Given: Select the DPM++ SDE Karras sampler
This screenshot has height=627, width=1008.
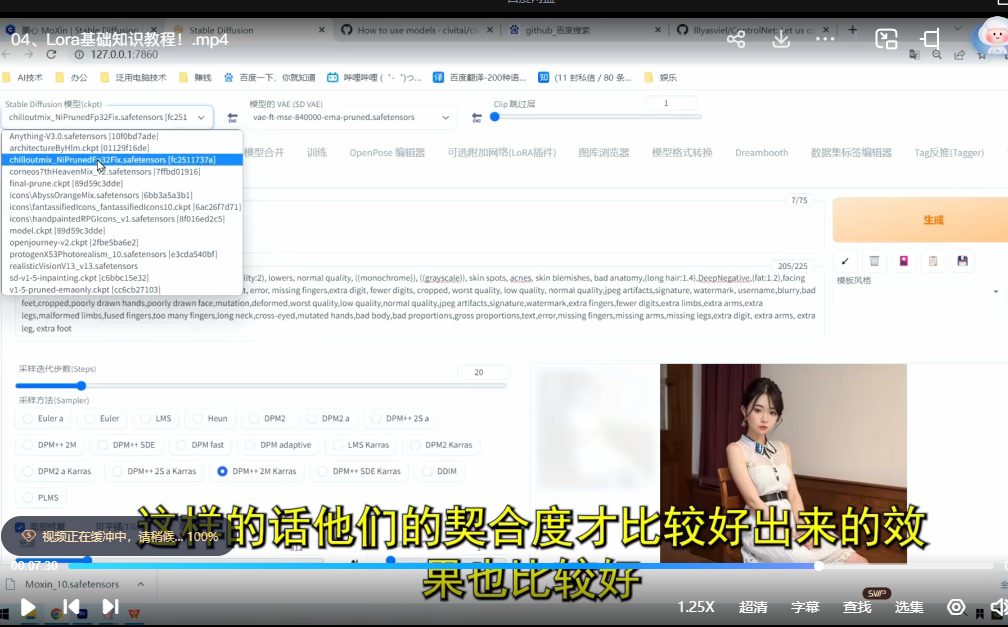Looking at the screenshot, I should tap(359, 471).
